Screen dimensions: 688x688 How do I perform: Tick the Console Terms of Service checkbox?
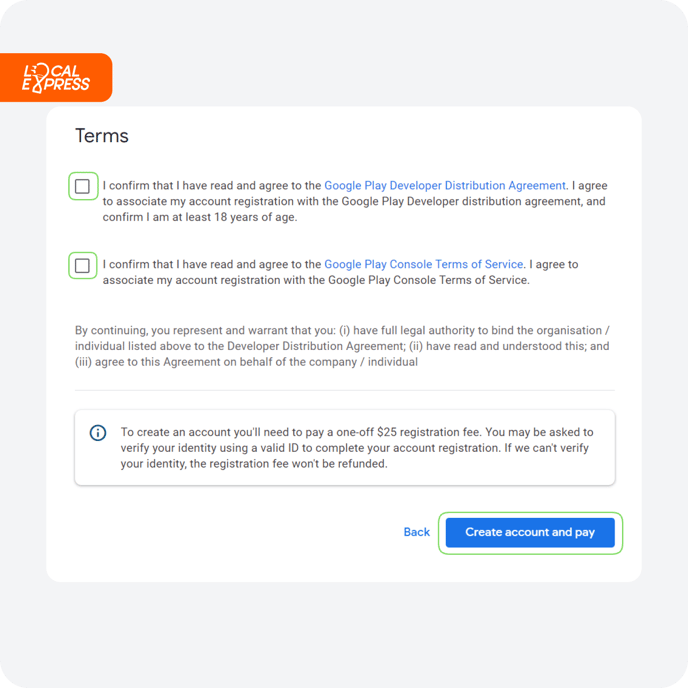click(82, 265)
